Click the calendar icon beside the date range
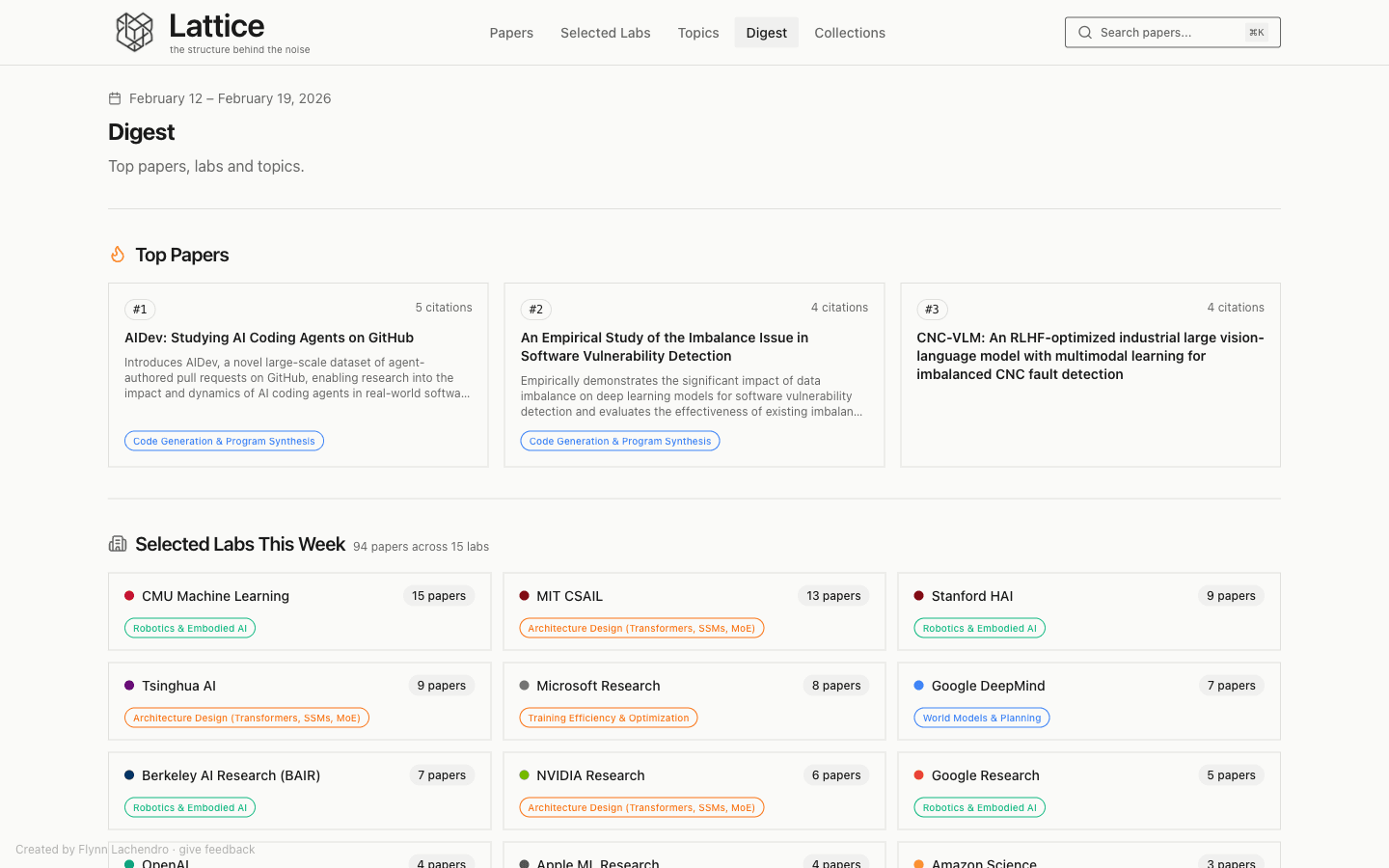1389x868 pixels. click(x=115, y=97)
